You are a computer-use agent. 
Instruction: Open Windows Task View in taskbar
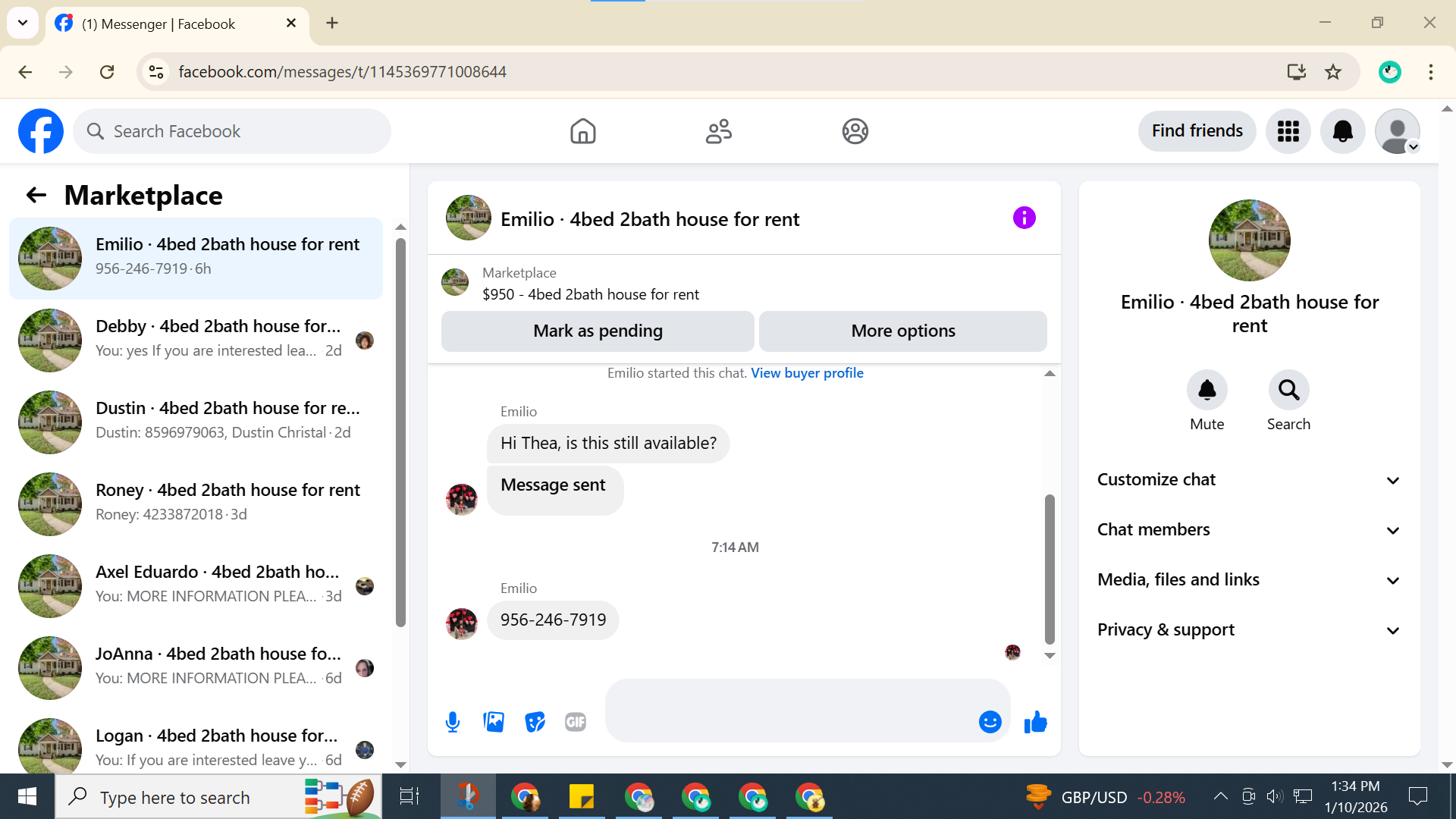point(409,797)
